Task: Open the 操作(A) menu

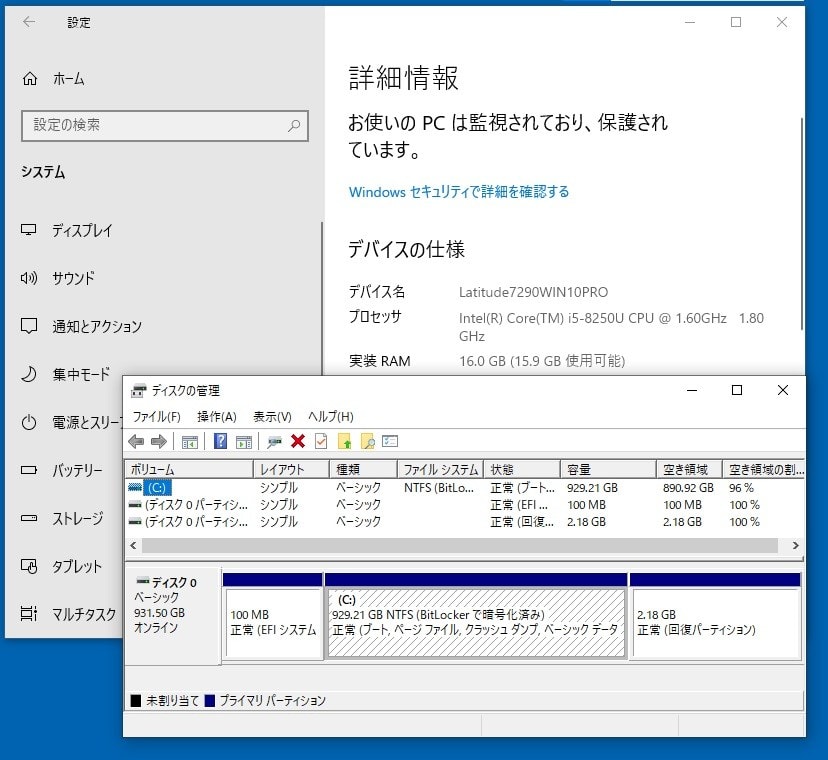Action: click(217, 417)
